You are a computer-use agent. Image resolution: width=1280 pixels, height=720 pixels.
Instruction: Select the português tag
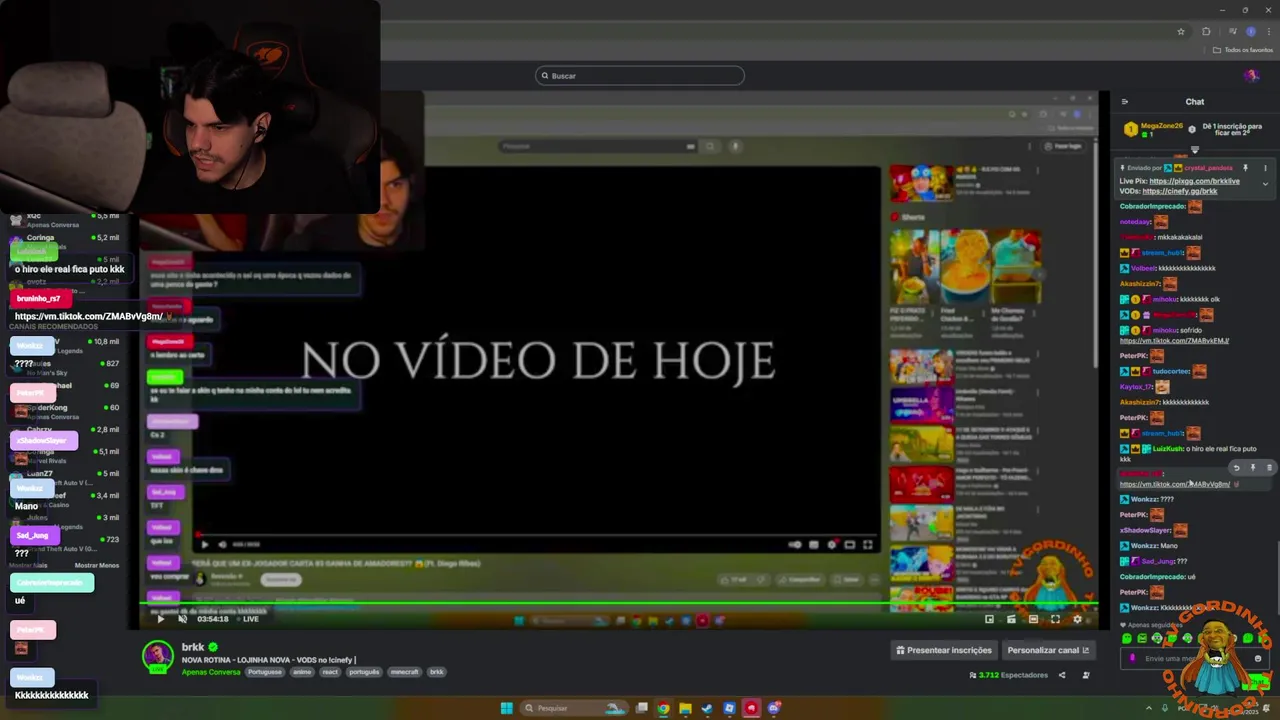click(365, 672)
